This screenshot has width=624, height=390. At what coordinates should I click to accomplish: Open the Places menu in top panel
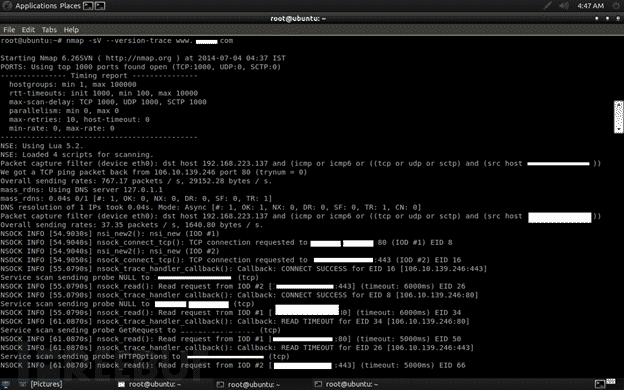click(70, 6)
